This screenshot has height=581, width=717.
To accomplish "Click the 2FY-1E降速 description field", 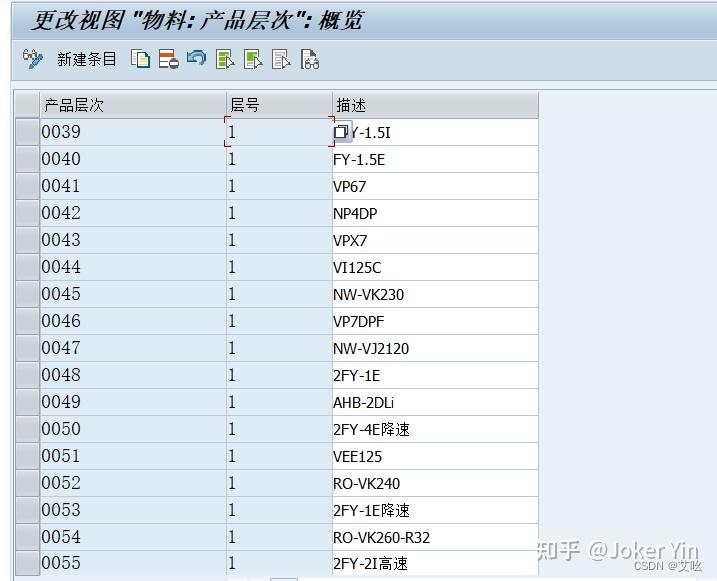I will tap(435, 510).
